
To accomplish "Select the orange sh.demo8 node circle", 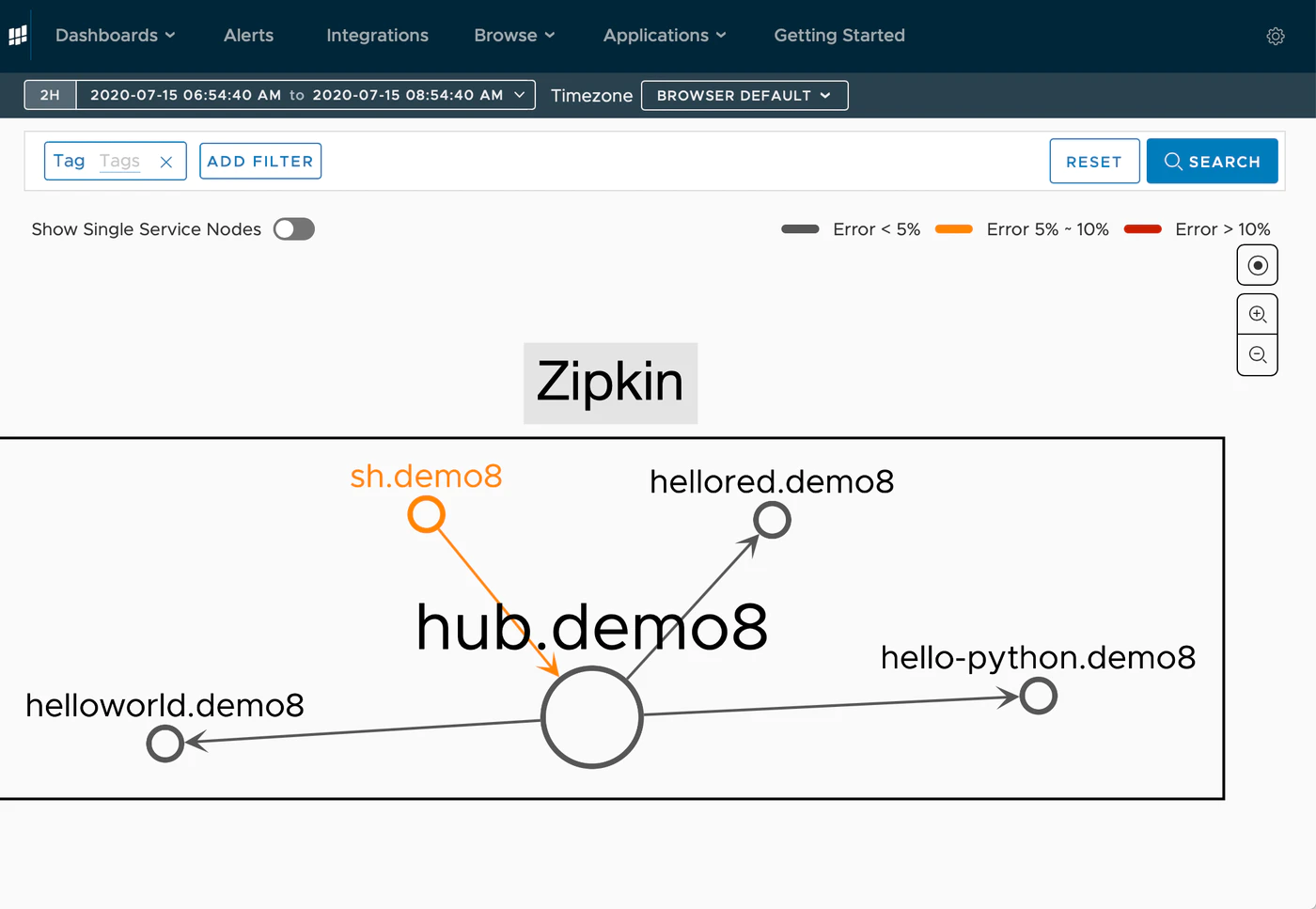I will point(426,514).
